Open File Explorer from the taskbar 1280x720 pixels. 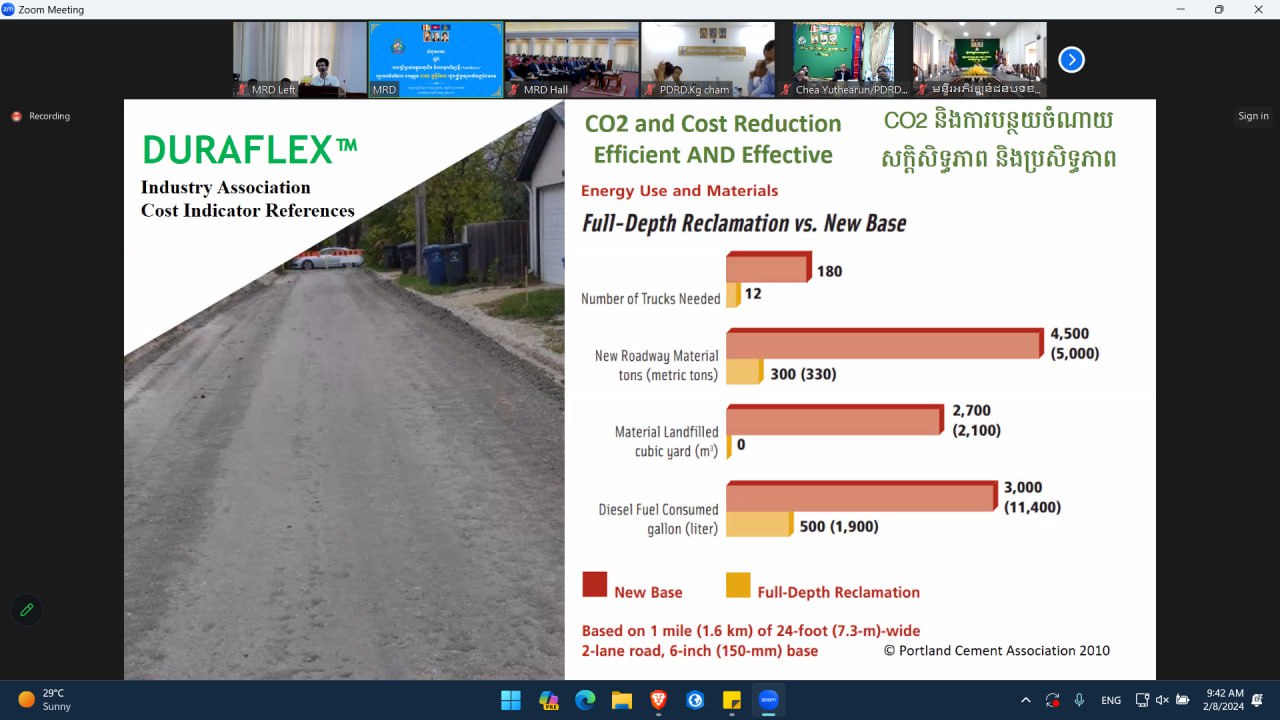tap(622, 700)
